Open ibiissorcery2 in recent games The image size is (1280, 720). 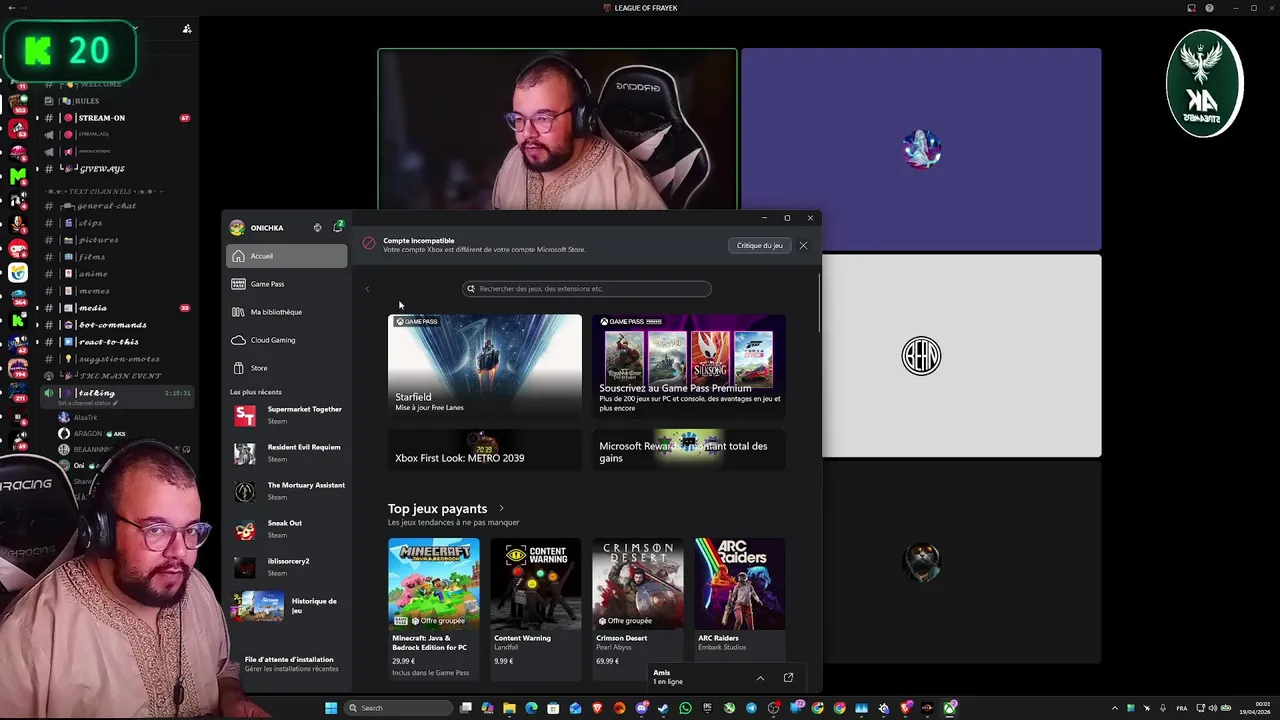[288, 567]
